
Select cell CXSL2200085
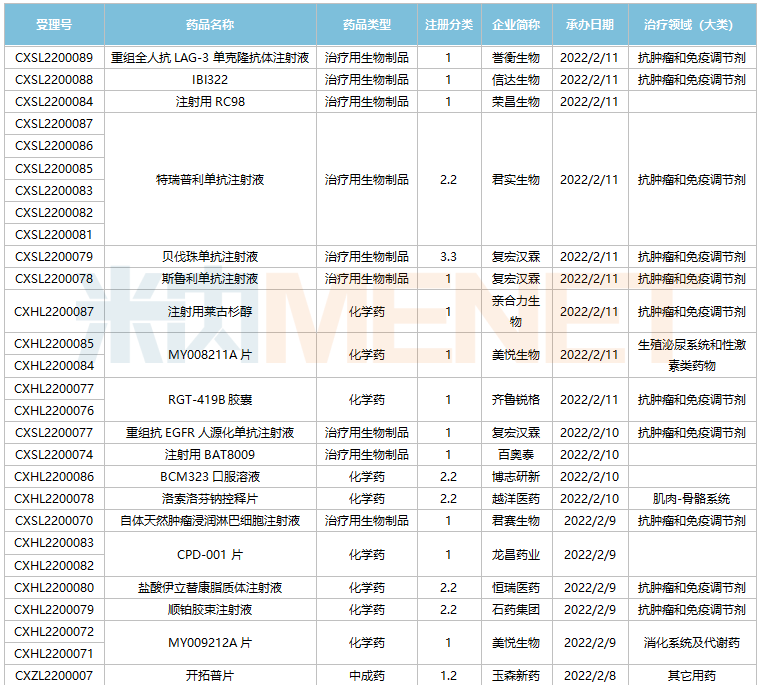click(x=54, y=168)
